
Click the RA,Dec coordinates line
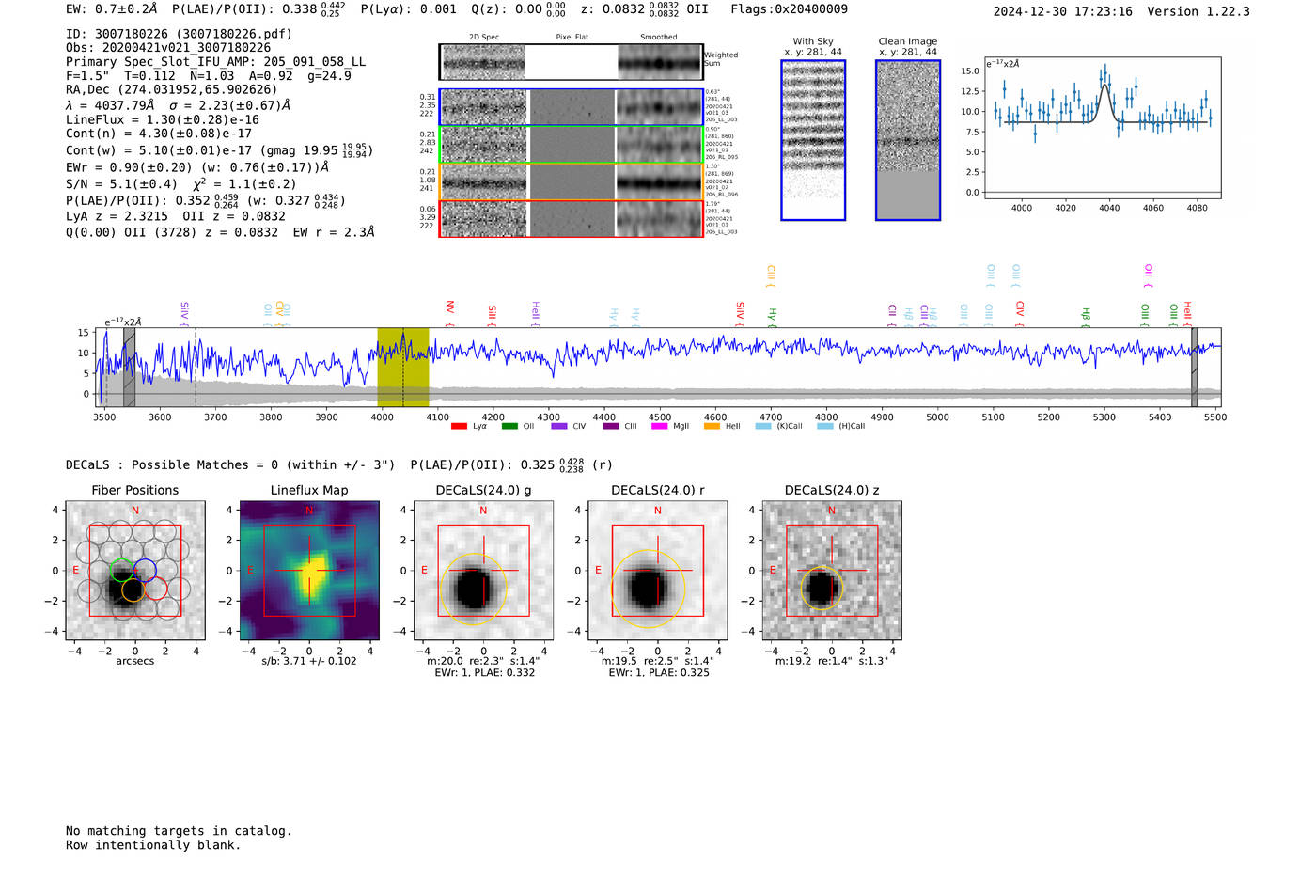171,90
